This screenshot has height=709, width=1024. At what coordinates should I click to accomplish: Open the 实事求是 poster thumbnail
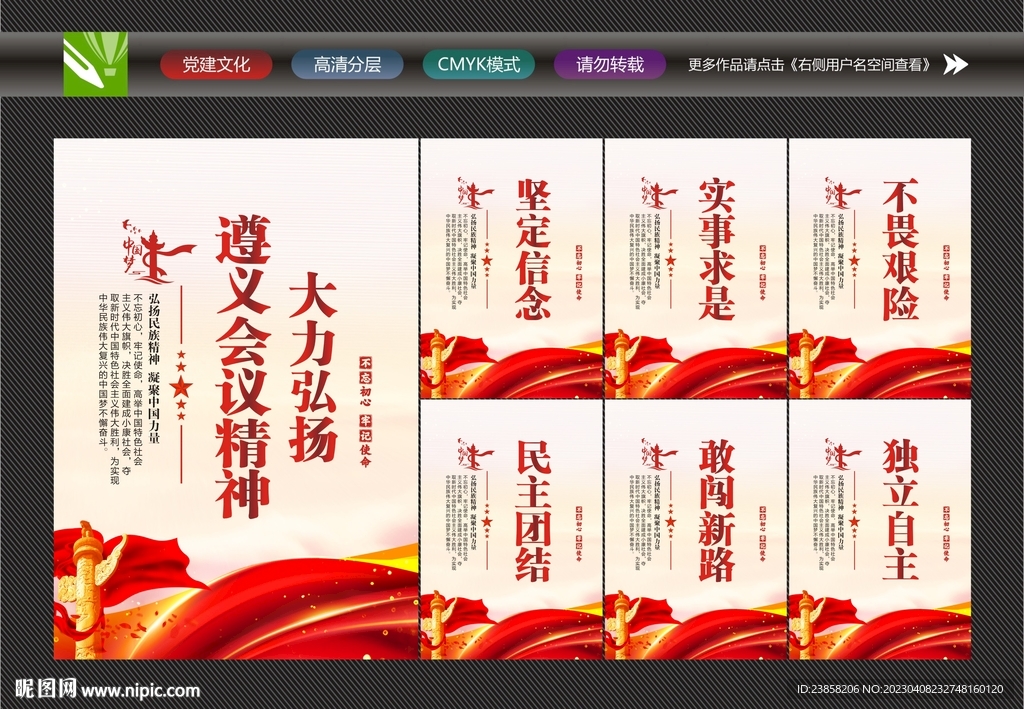pos(696,268)
